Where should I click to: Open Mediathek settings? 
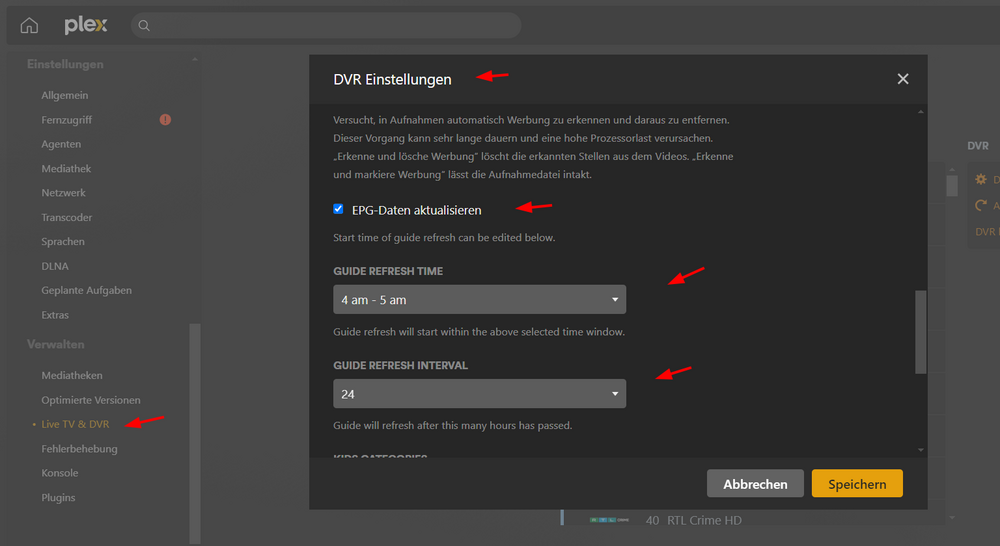pos(66,168)
